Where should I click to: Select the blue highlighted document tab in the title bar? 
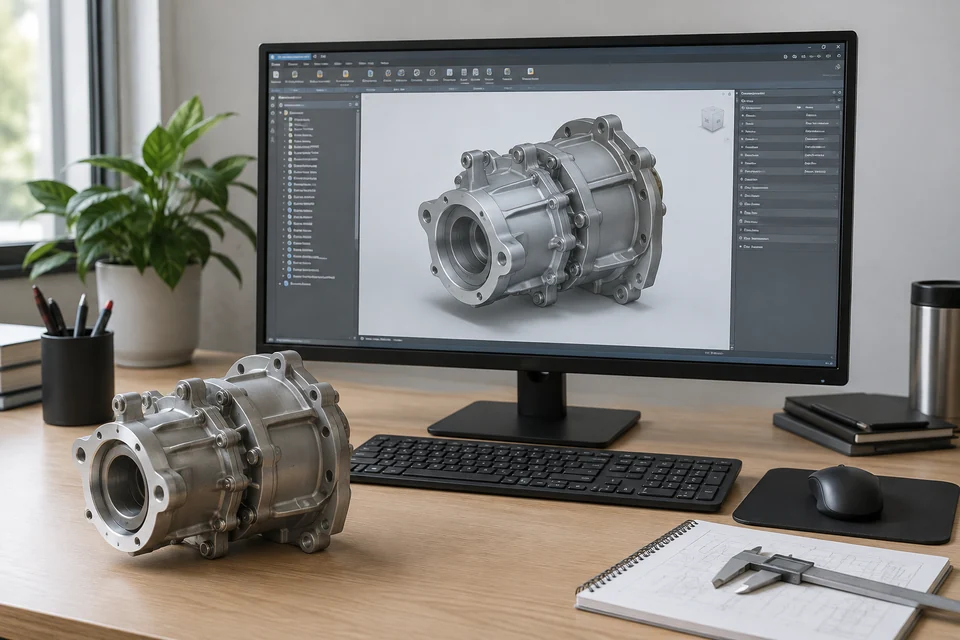click(292, 57)
